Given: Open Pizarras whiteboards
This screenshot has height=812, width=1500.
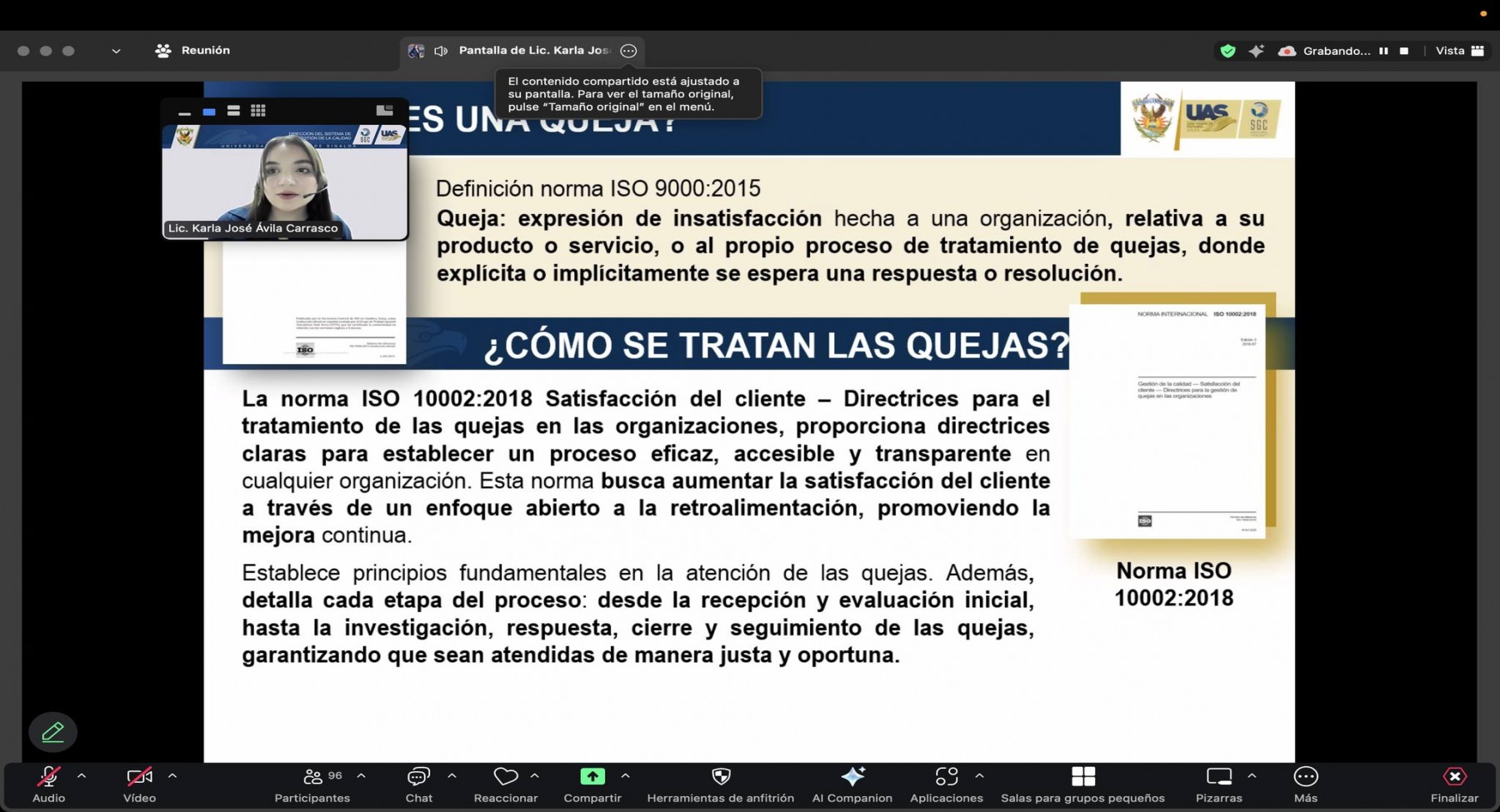Looking at the screenshot, I should tap(1218, 784).
